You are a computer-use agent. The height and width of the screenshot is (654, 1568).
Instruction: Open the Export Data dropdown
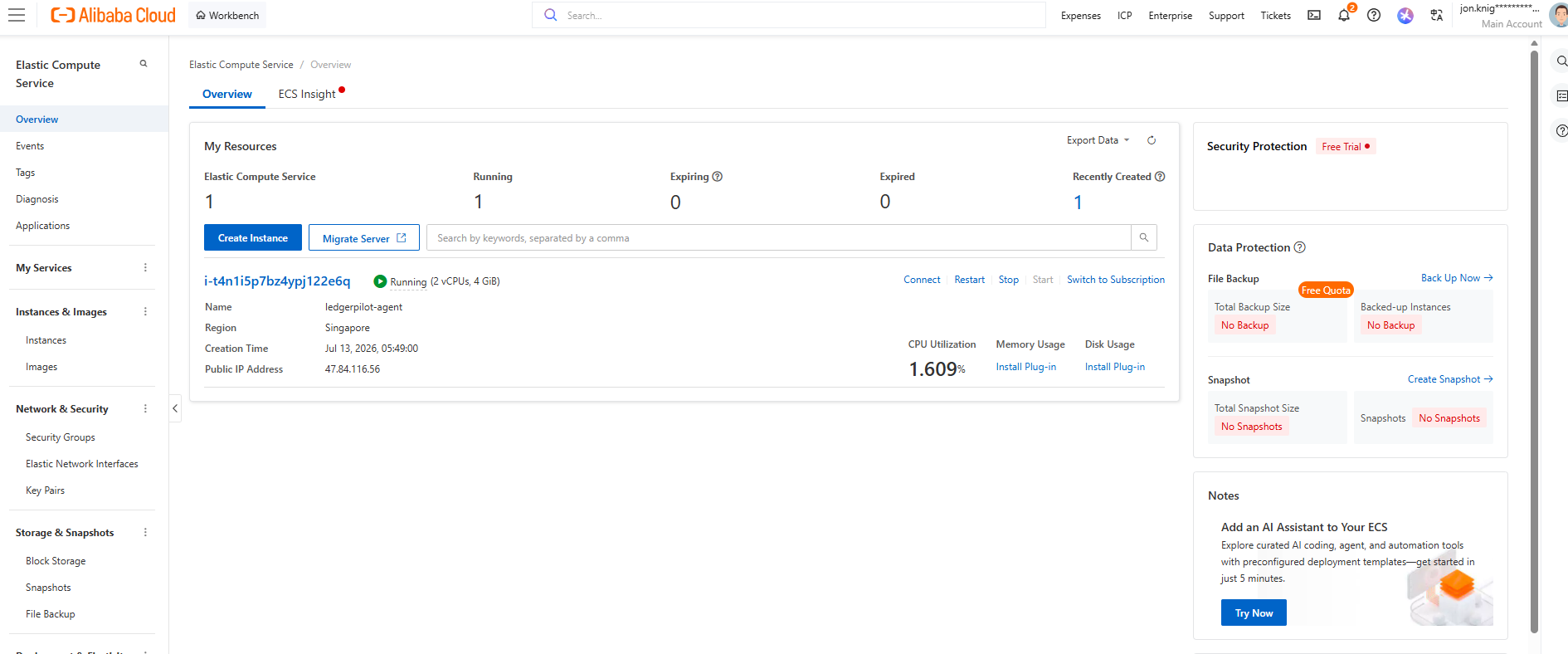coord(1098,140)
